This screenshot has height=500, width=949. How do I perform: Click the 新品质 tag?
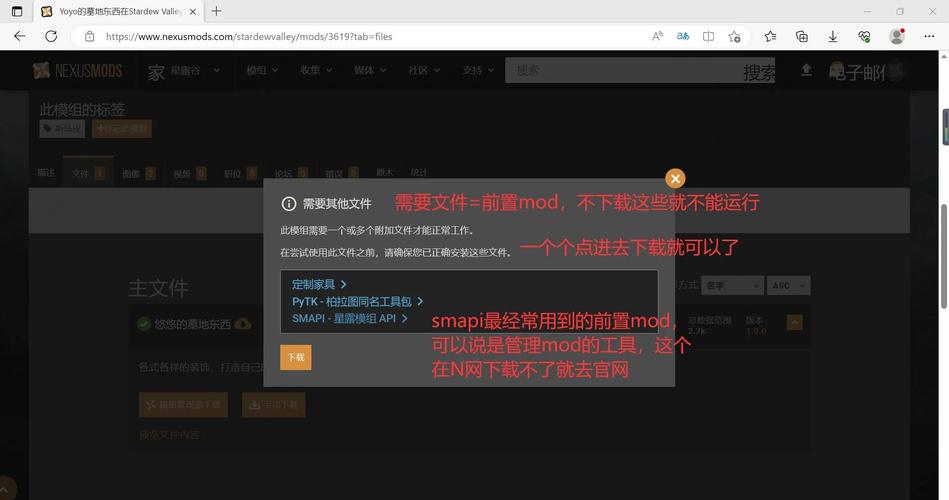[x=62, y=128]
